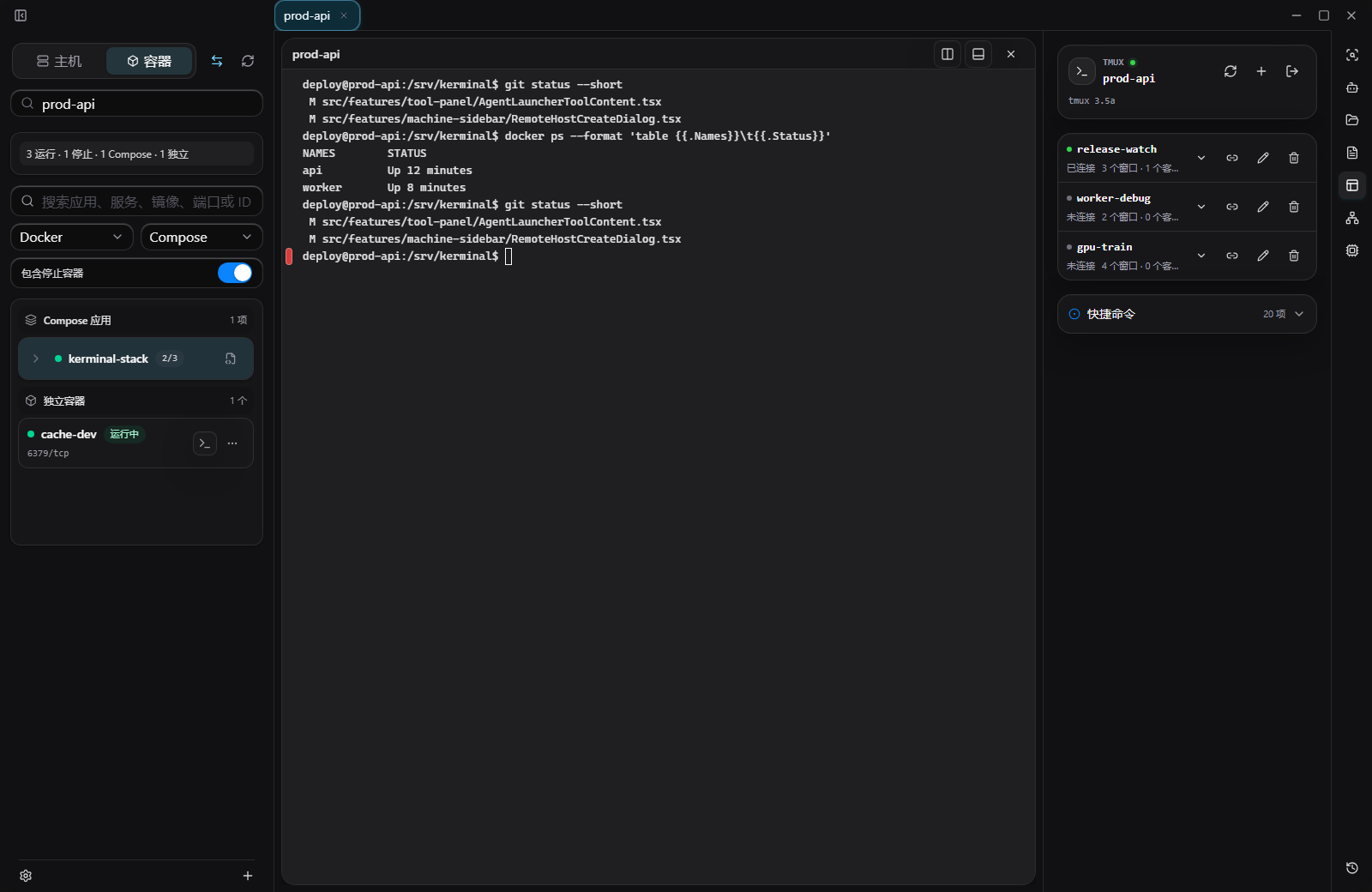
Task: Click the link icon for gpu-train
Action: click(x=1232, y=256)
